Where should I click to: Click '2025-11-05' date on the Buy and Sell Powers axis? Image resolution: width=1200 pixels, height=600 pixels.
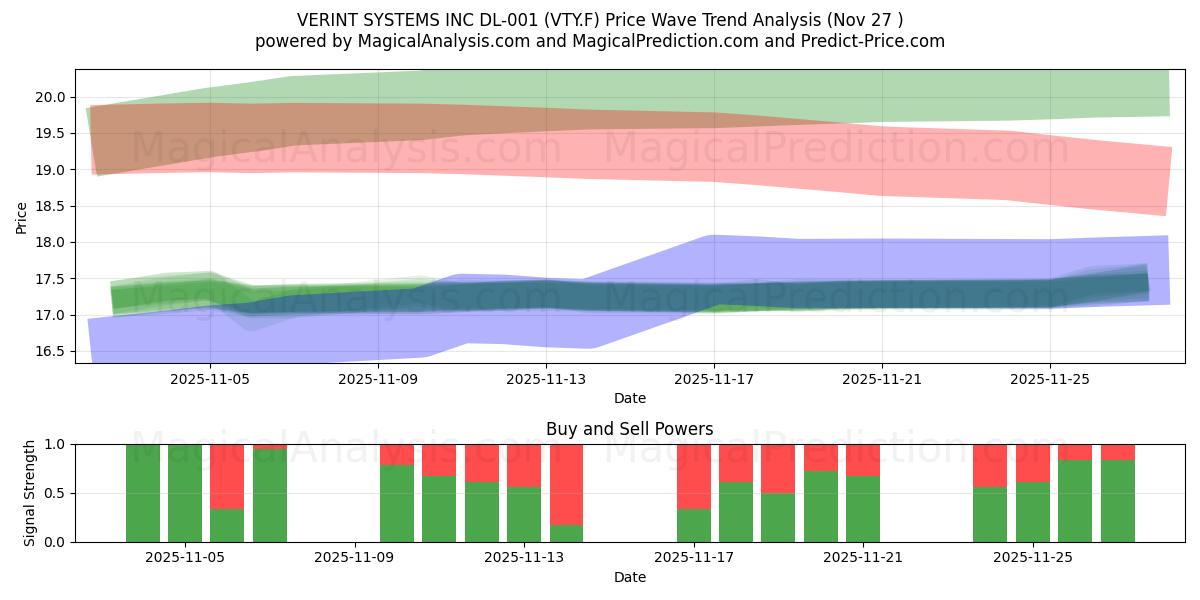click(185, 558)
